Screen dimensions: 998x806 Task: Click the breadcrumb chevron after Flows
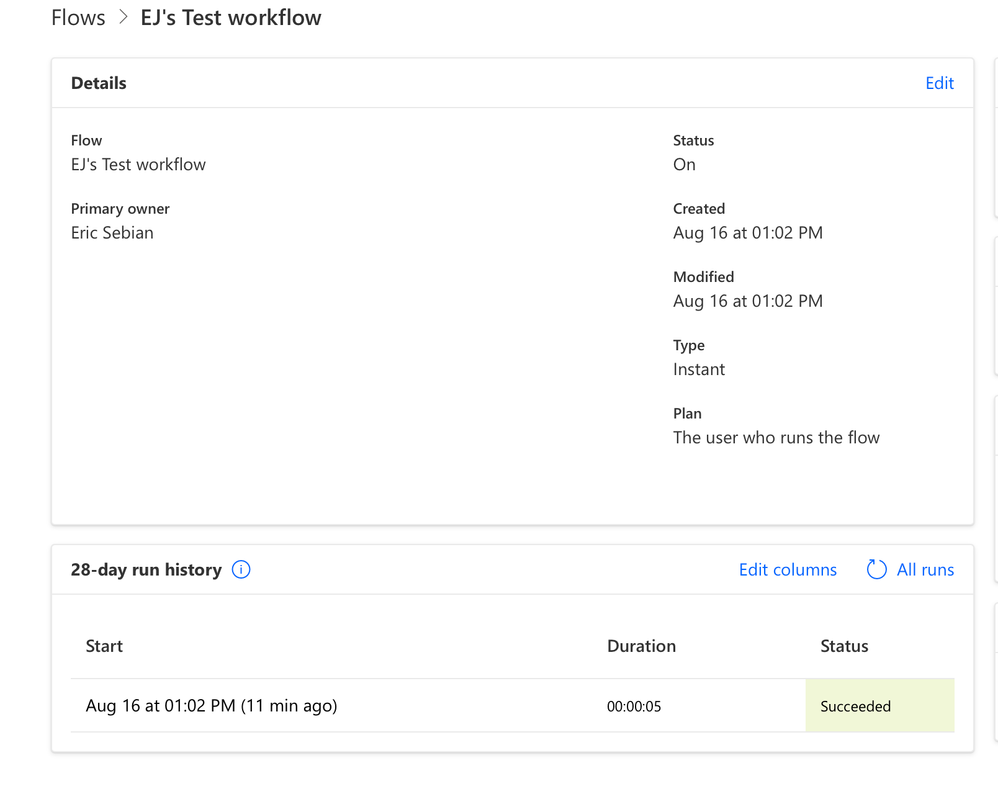[123, 17]
